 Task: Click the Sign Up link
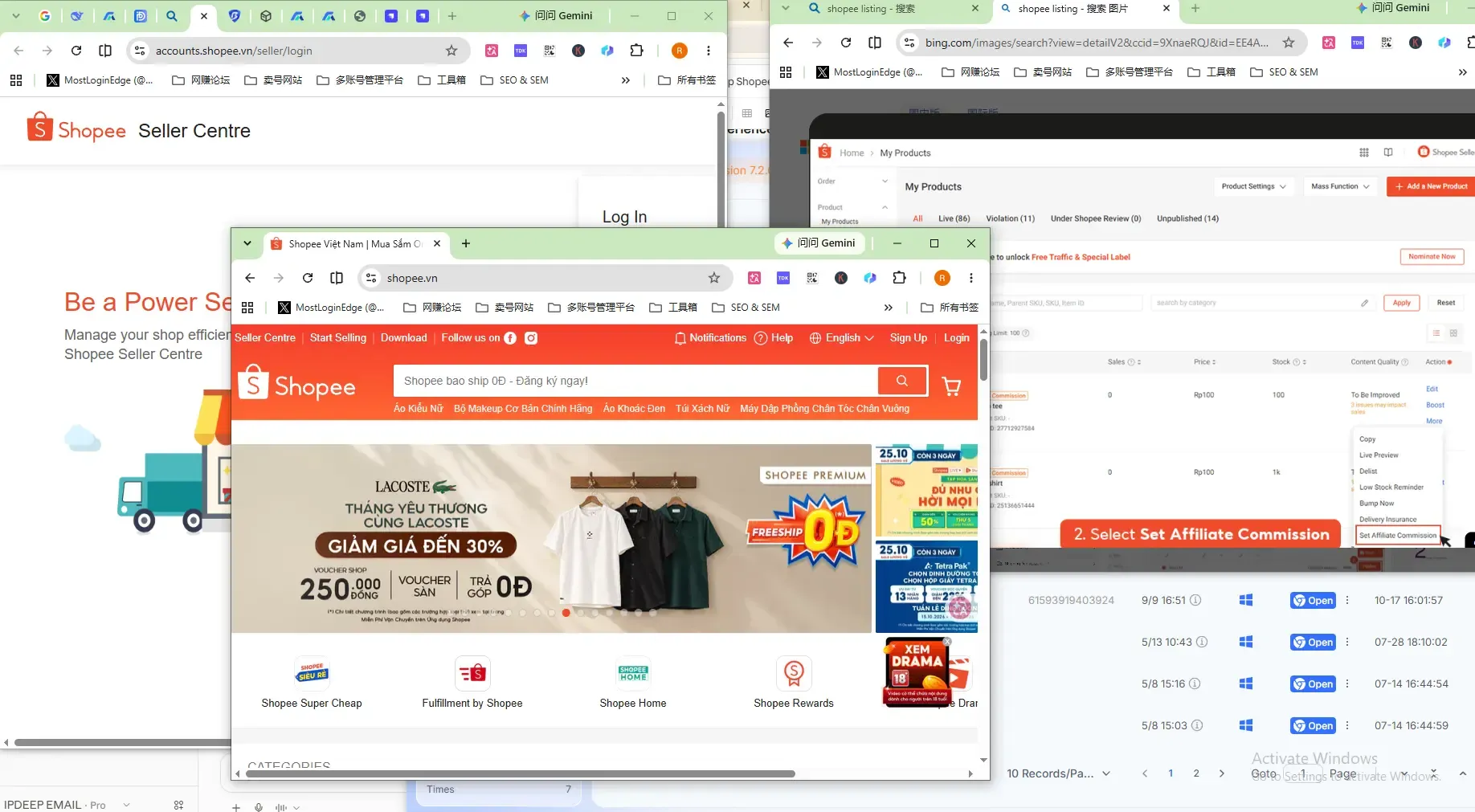pyautogui.click(x=909, y=338)
